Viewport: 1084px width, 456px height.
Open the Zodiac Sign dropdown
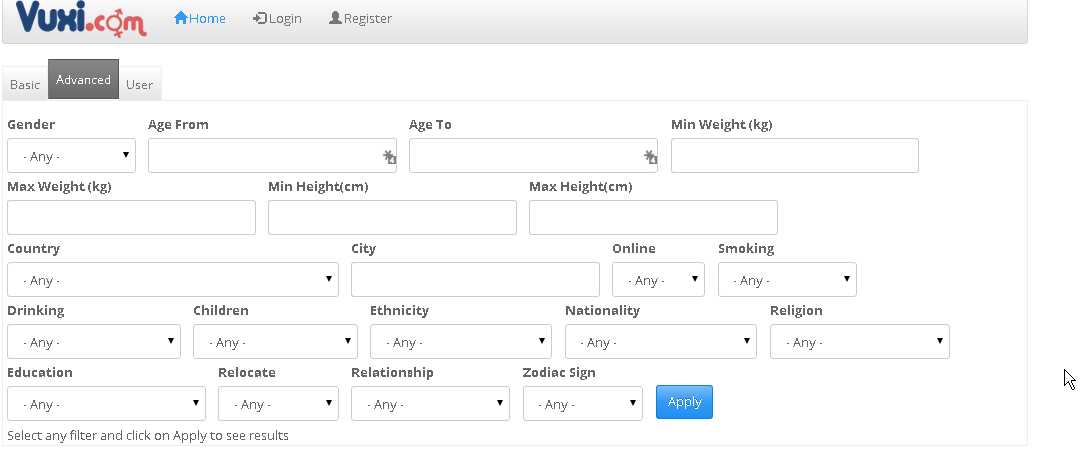tap(583, 403)
